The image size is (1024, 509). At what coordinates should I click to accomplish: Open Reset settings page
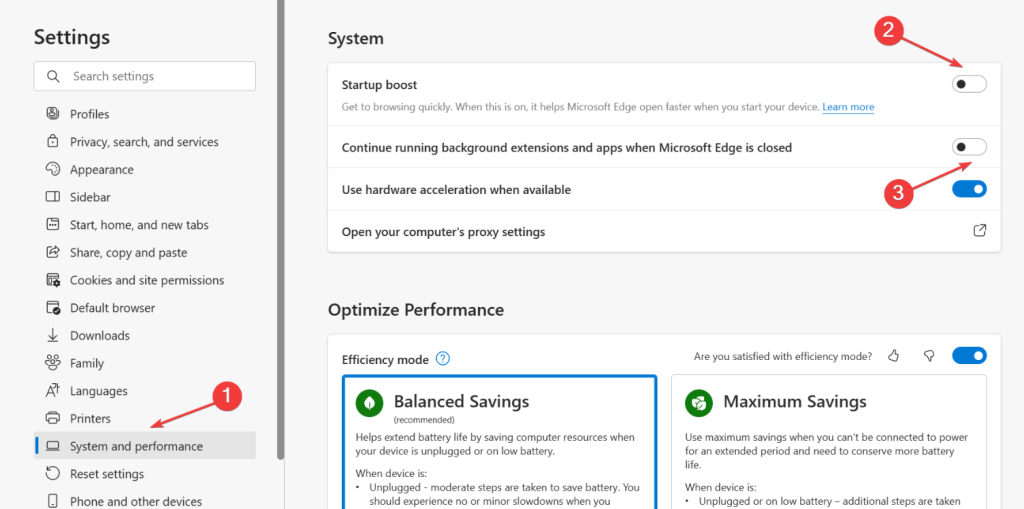pyautogui.click(x=106, y=474)
